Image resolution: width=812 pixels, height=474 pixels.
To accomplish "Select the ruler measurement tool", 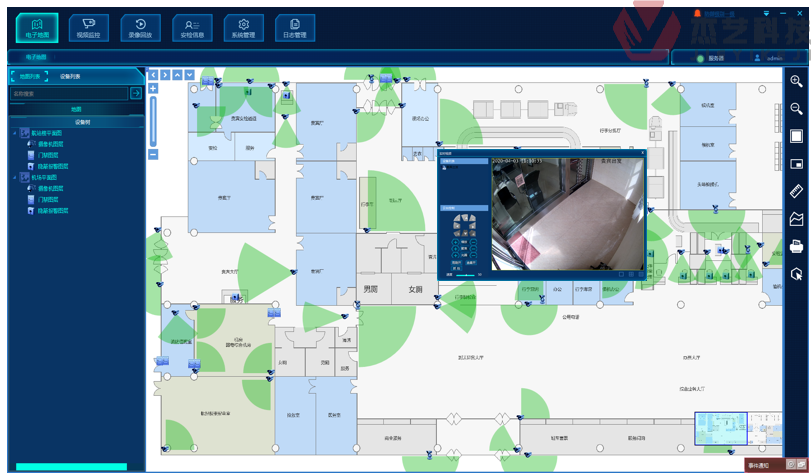I will pos(796,191).
